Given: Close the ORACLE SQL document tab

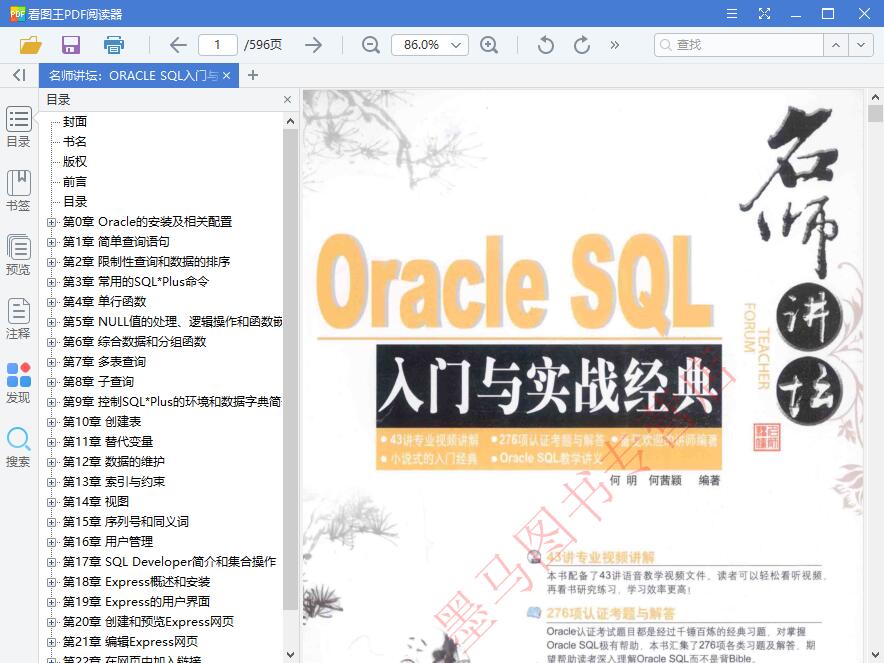Looking at the screenshot, I should click(227, 75).
